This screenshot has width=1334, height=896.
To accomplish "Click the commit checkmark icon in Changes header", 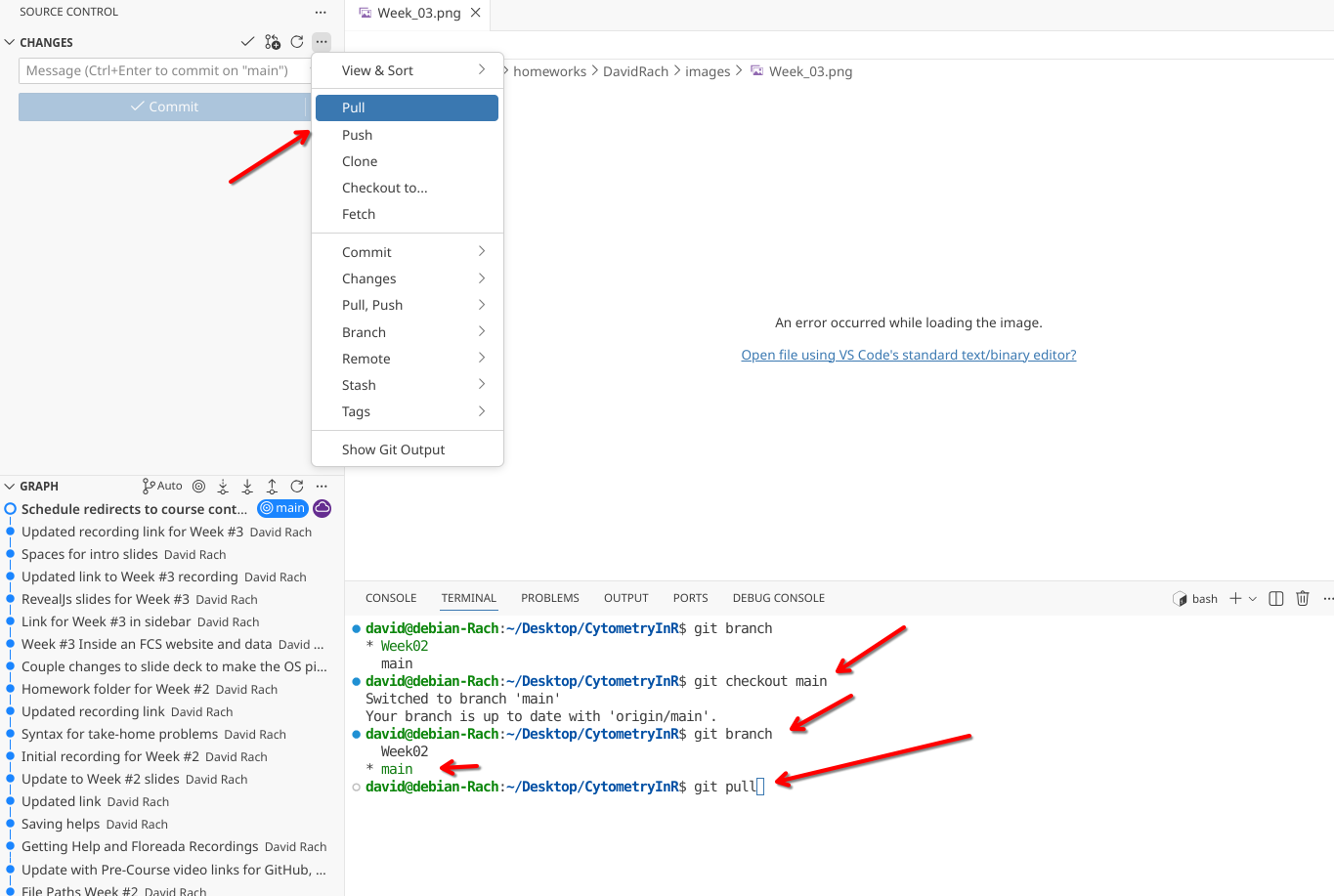I will point(247,42).
